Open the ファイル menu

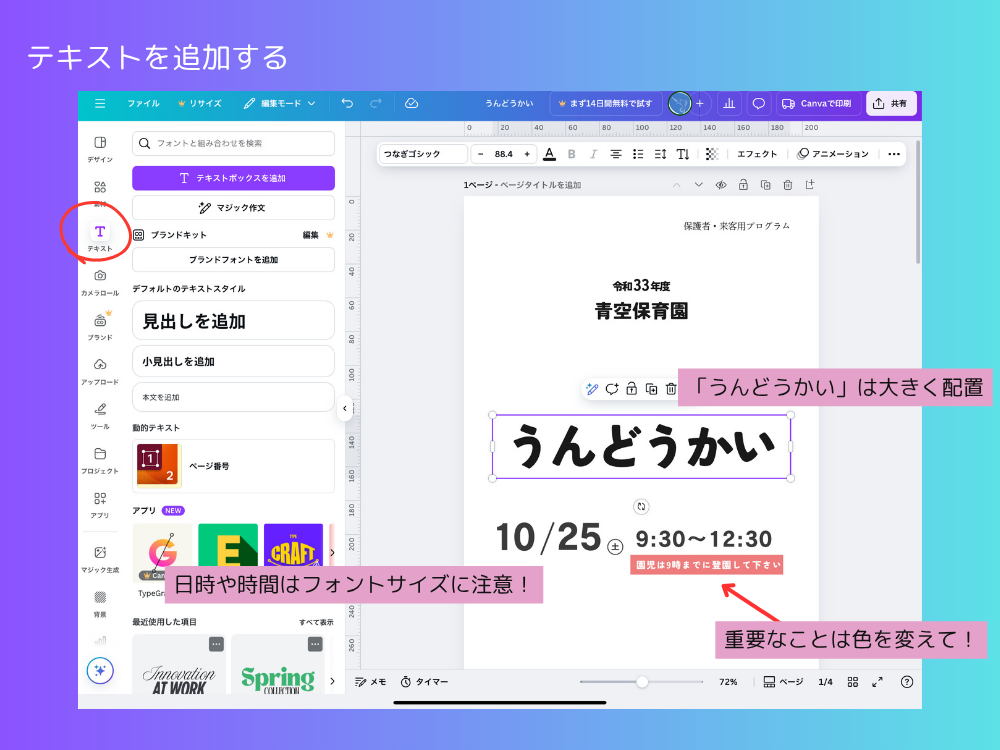pos(143,103)
